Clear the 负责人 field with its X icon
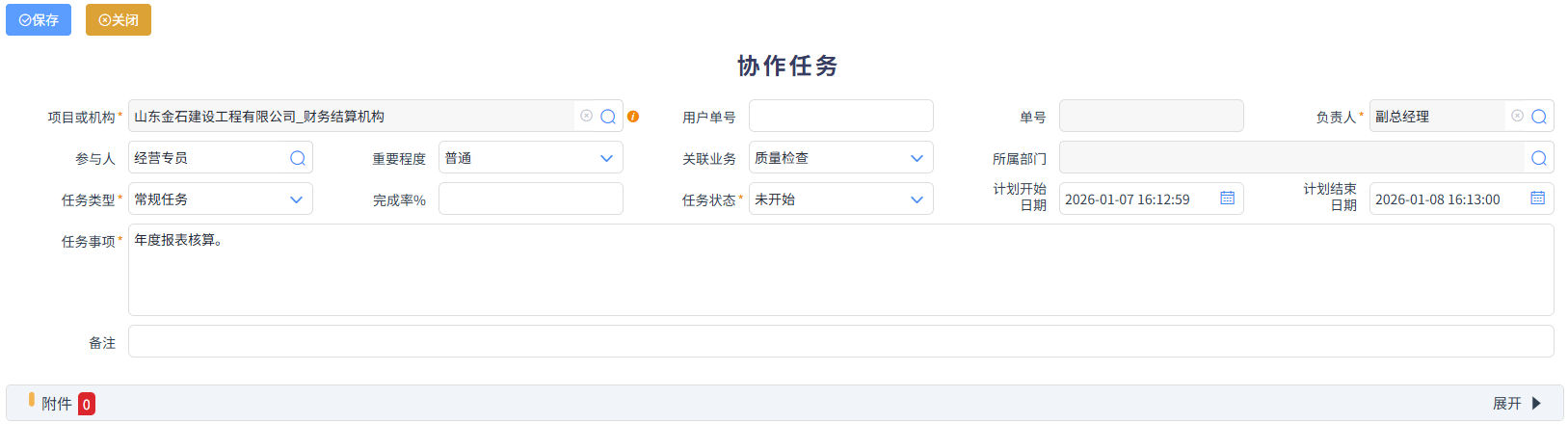 click(x=1517, y=116)
